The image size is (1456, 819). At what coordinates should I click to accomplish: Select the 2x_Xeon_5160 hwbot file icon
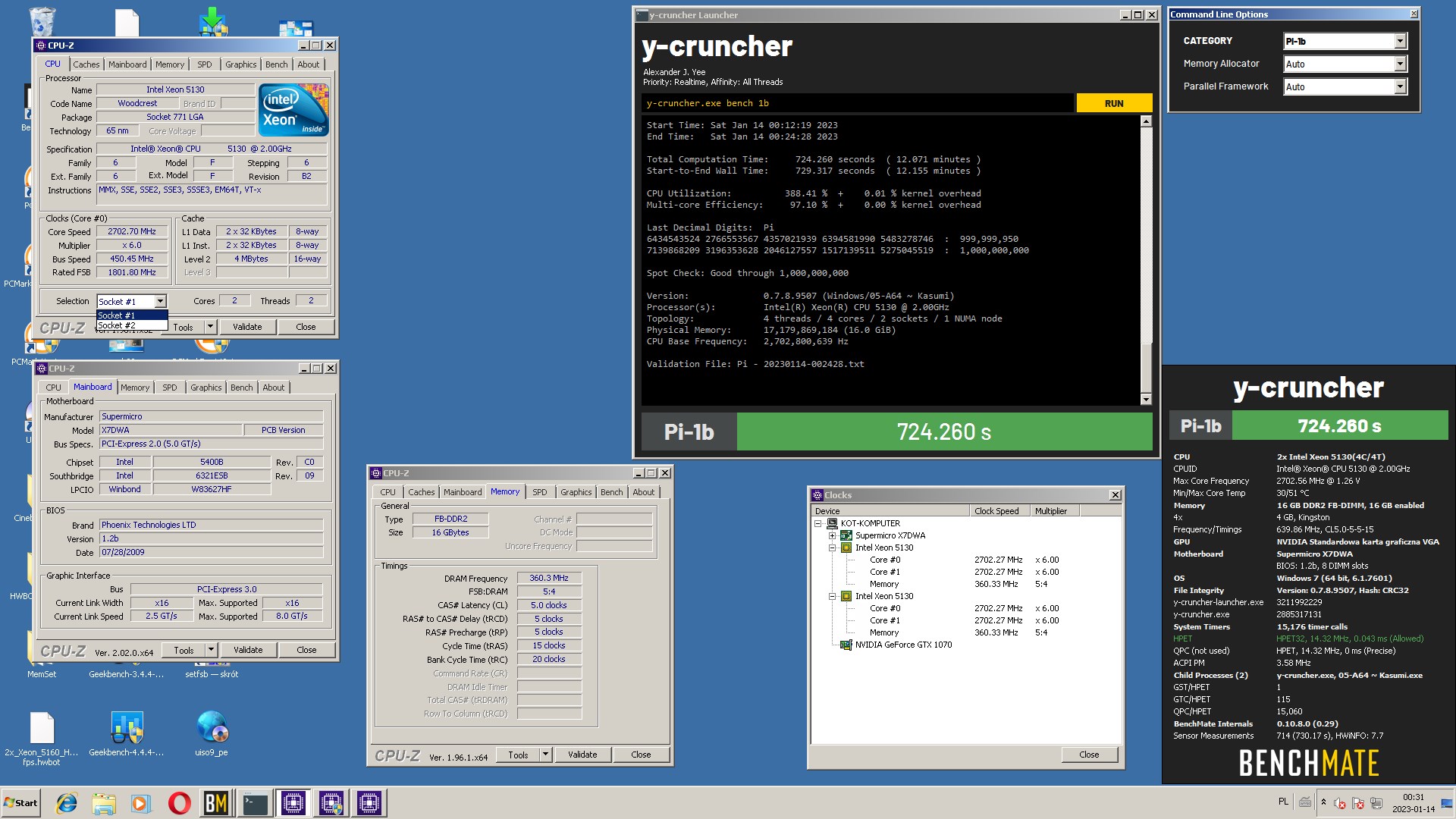coord(41,739)
